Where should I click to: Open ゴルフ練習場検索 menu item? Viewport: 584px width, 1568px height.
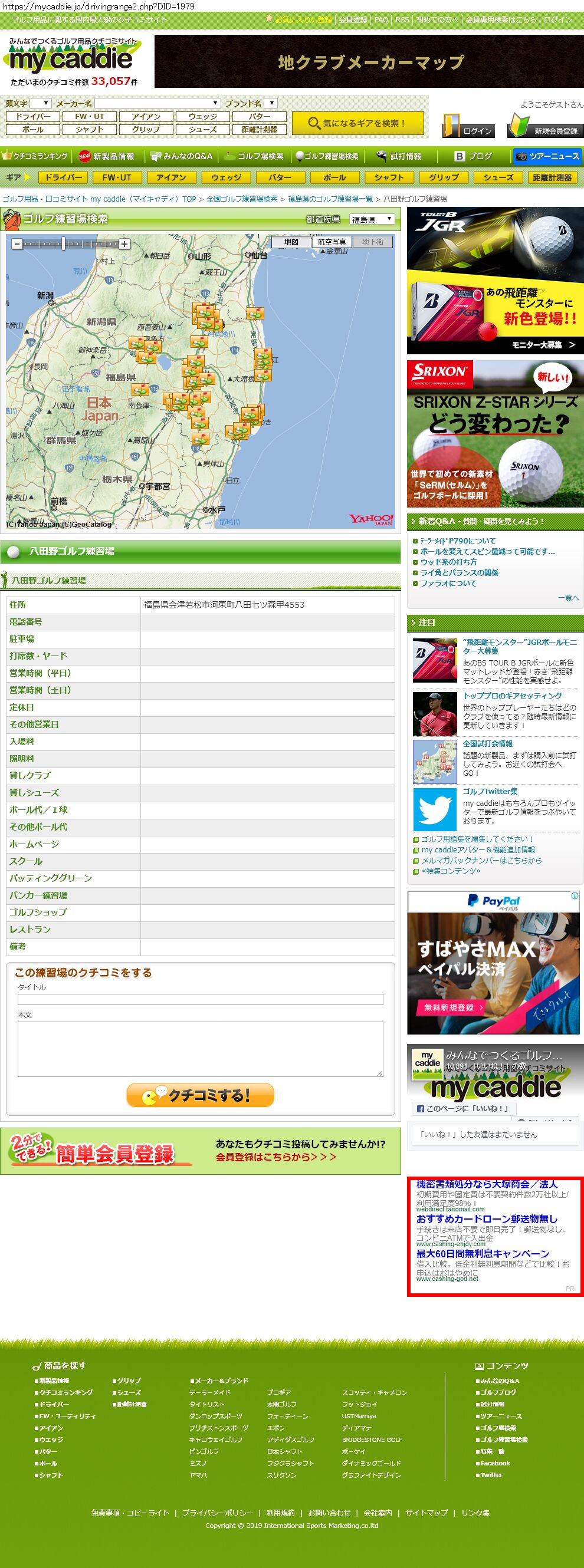327,156
